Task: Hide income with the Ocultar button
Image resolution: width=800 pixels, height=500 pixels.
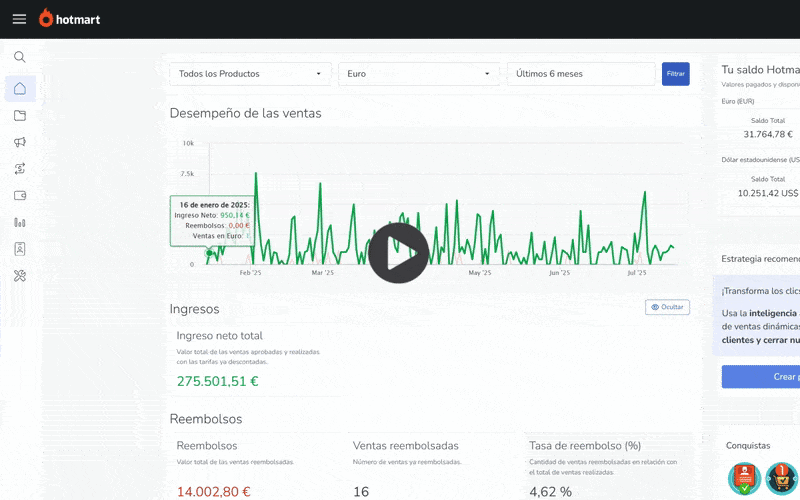Action: point(667,307)
